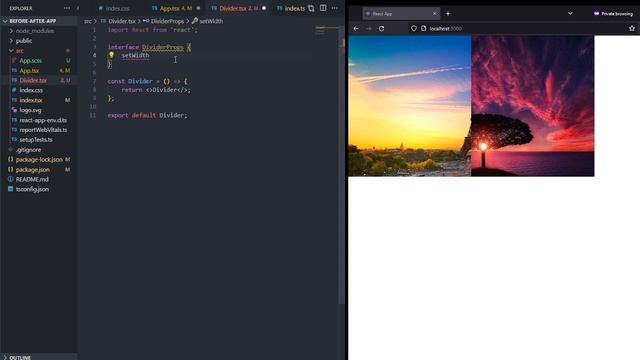Open editor more actions ellipsis
Screen dimensions: 640x360
(x=335, y=8)
